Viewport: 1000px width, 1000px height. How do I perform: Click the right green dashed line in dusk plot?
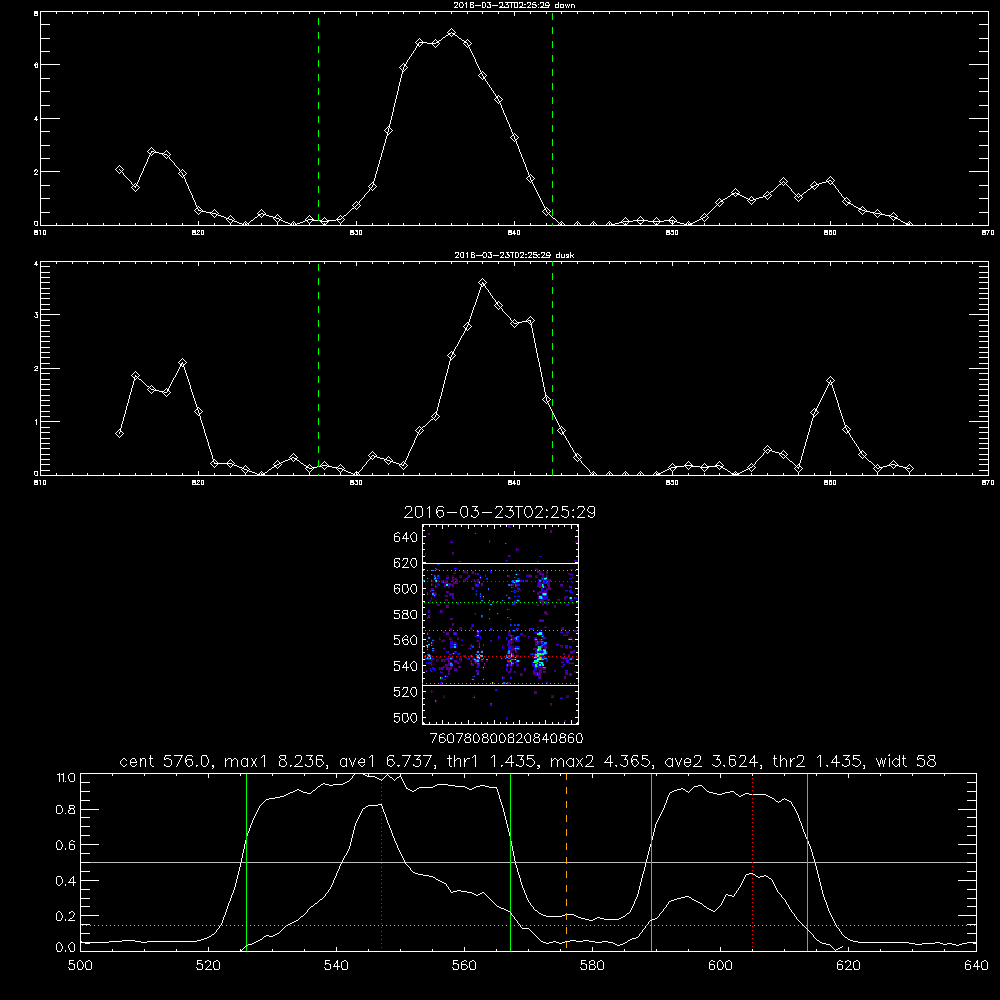coord(552,368)
